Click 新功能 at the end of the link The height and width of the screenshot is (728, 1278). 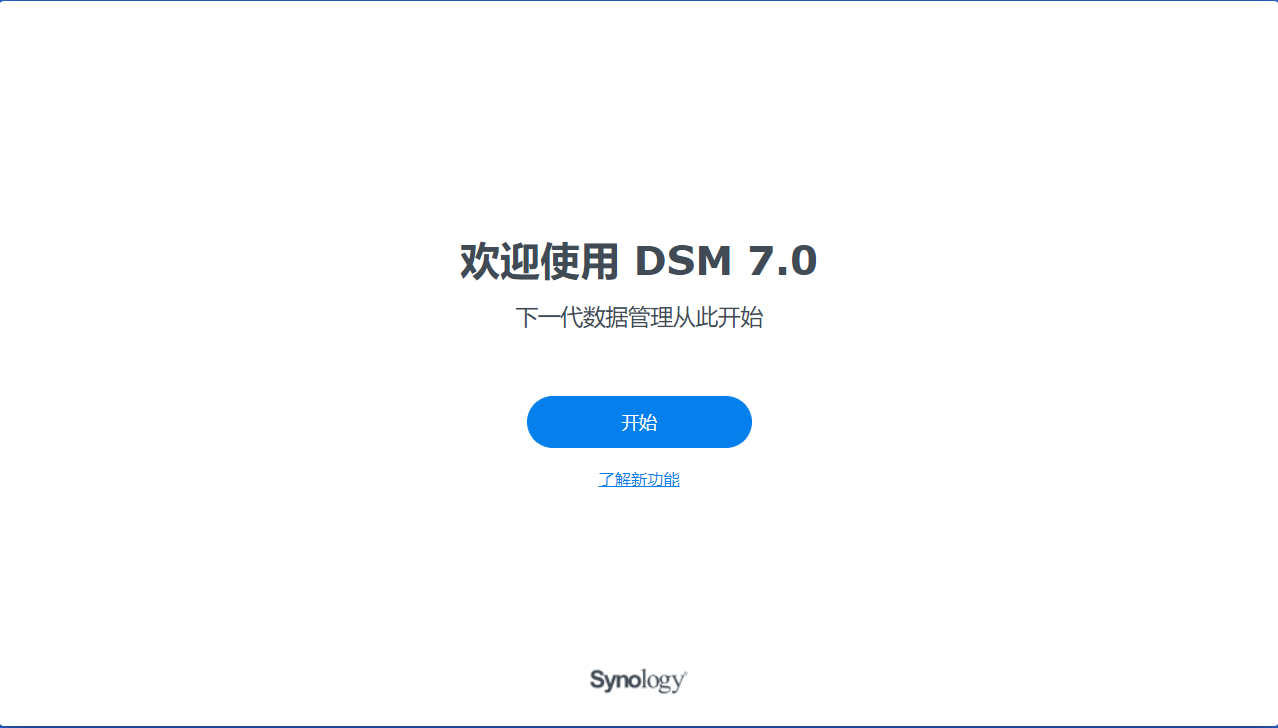tap(655, 480)
